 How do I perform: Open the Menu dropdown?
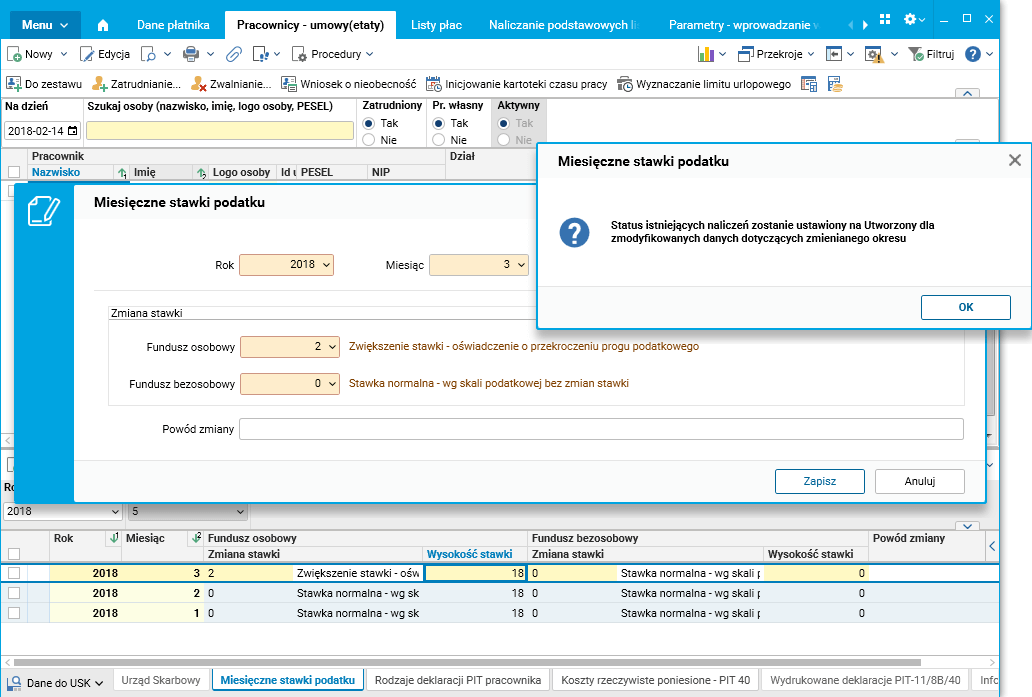point(45,25)
